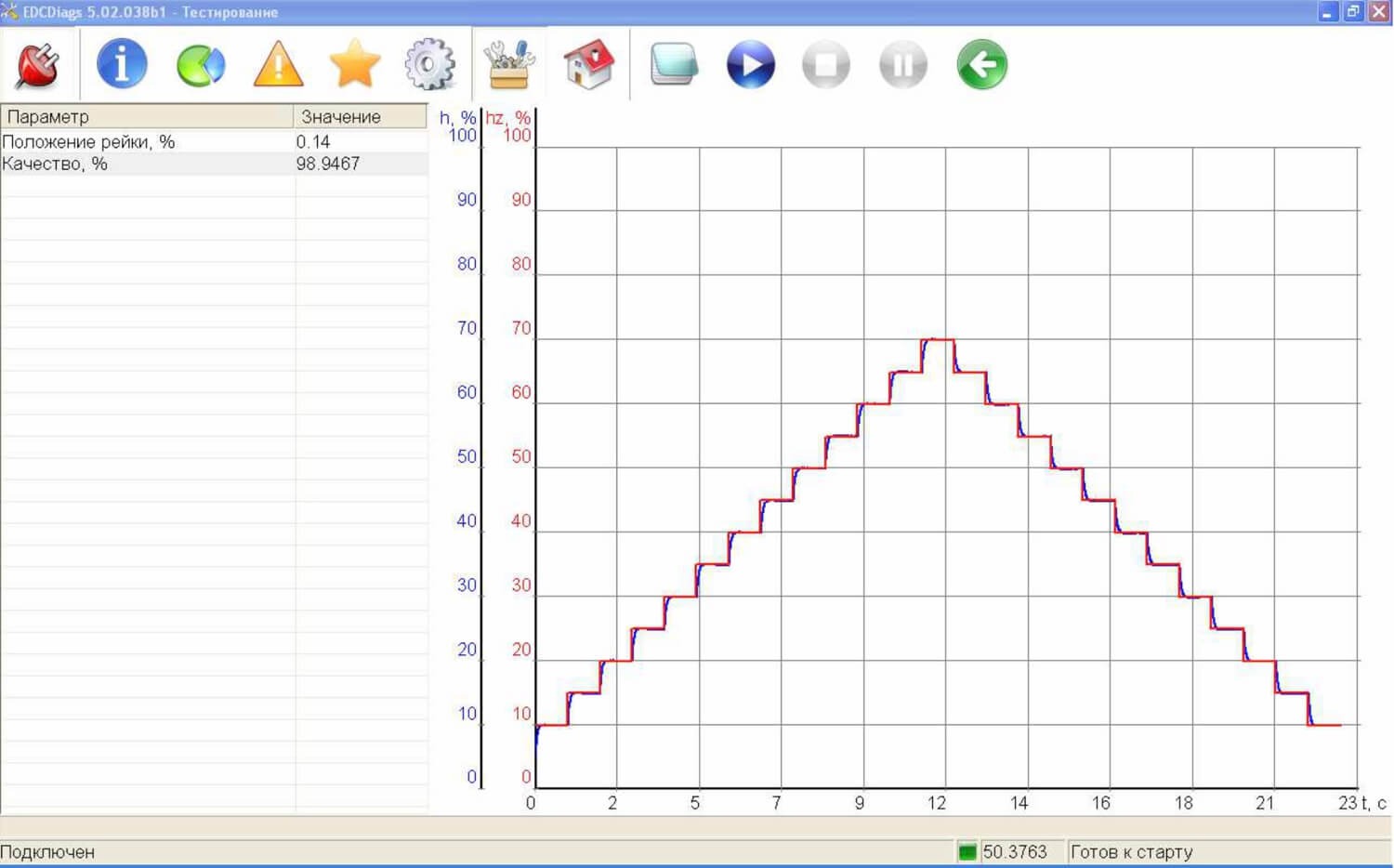Image resolution: width=1394 pixels, height=868 pixels.
Task: Click the stacked pages icon
Action: [674, 64]
